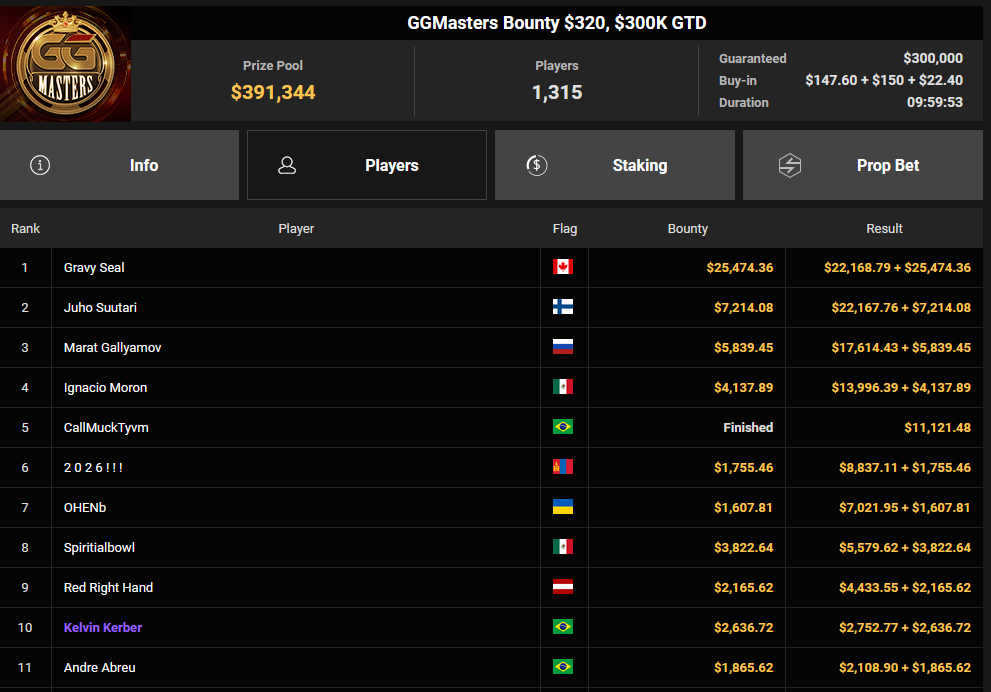Click Russia flag beside Marat Gallyamov

click(563, 347)
